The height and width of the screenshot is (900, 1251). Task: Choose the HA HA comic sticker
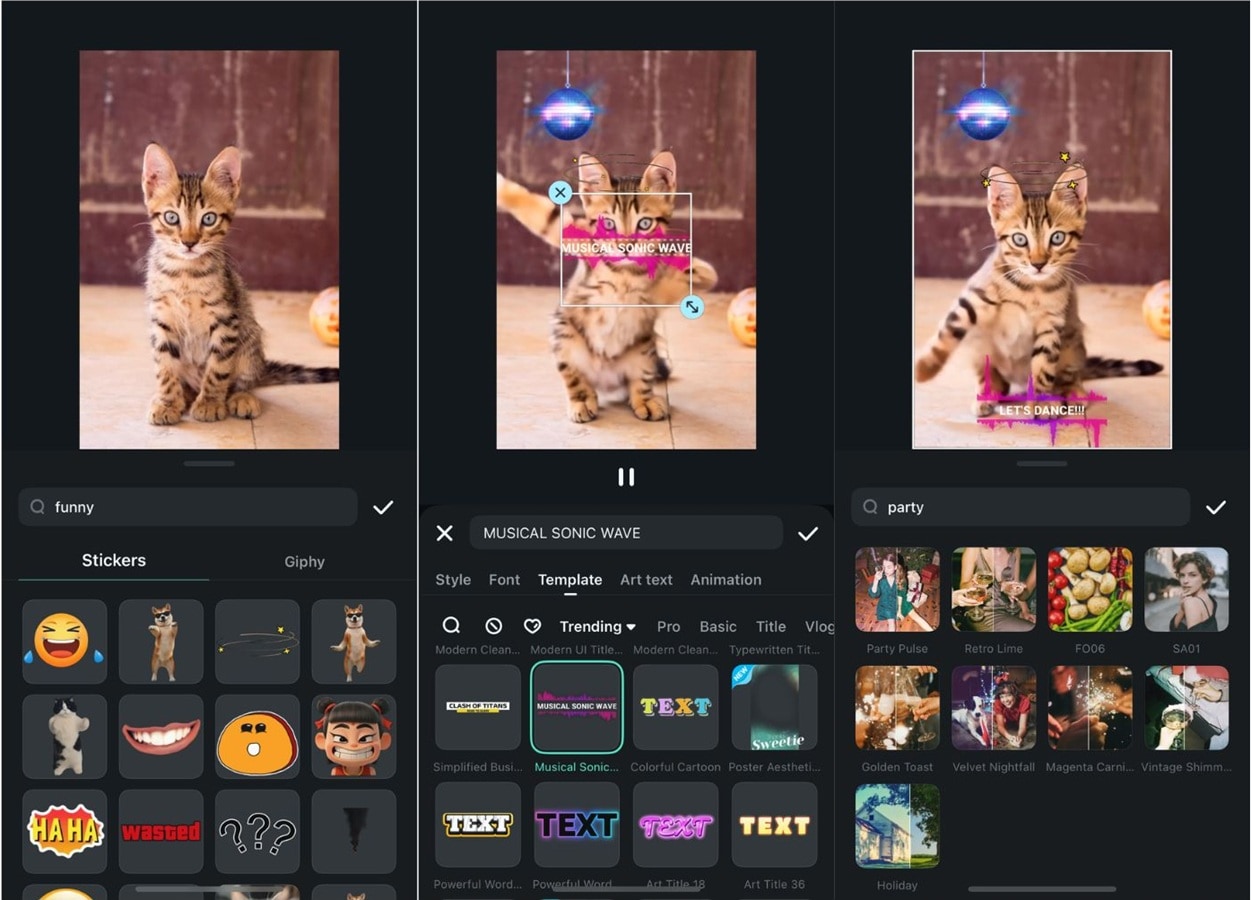[x=65, y=832]
